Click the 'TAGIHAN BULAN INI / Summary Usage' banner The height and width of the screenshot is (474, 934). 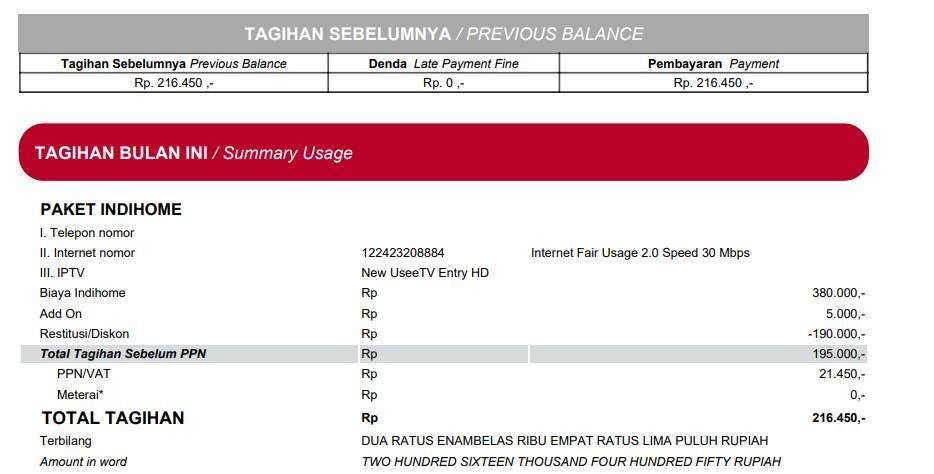443,152
